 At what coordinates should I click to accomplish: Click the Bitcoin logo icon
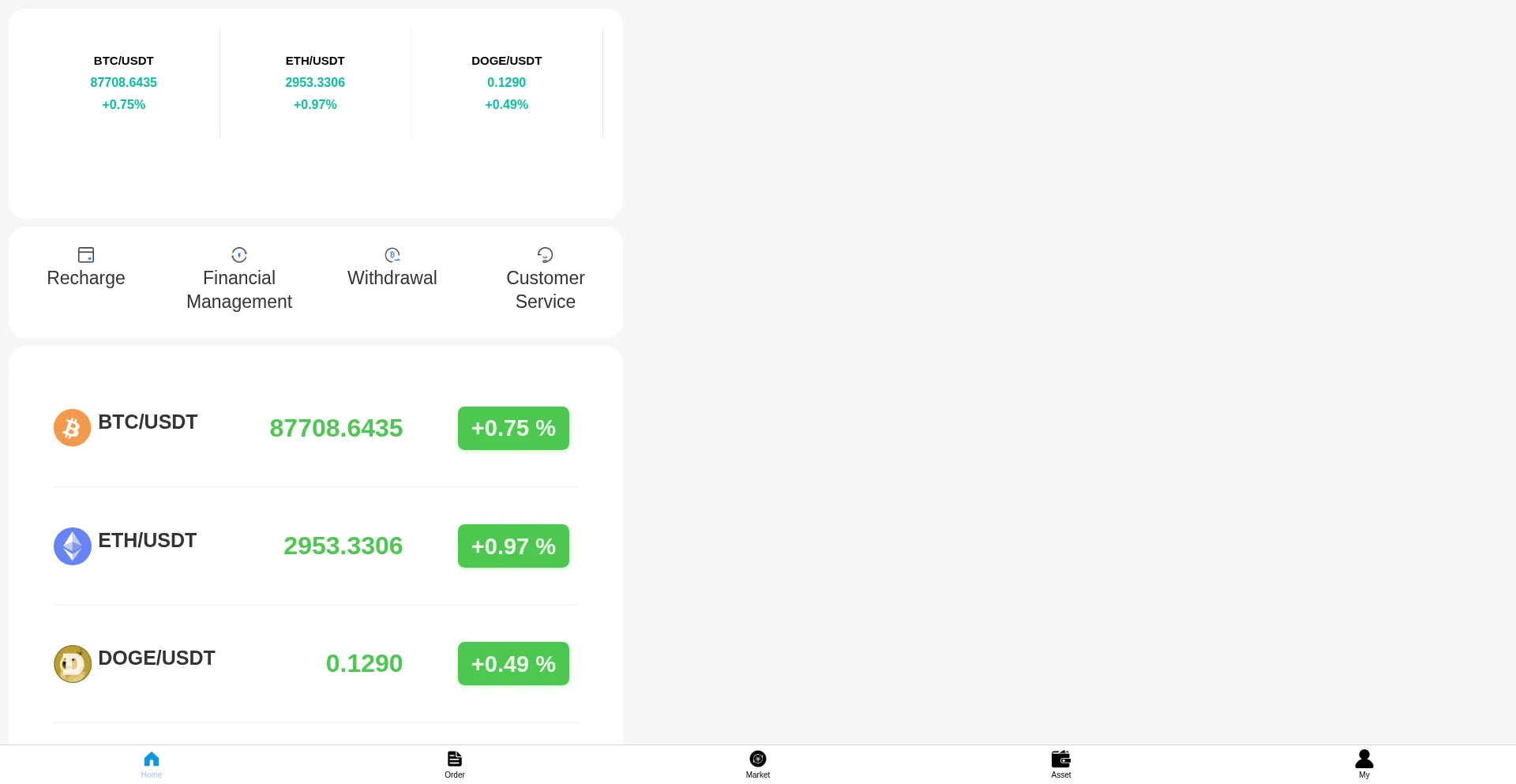pos(72,428)
